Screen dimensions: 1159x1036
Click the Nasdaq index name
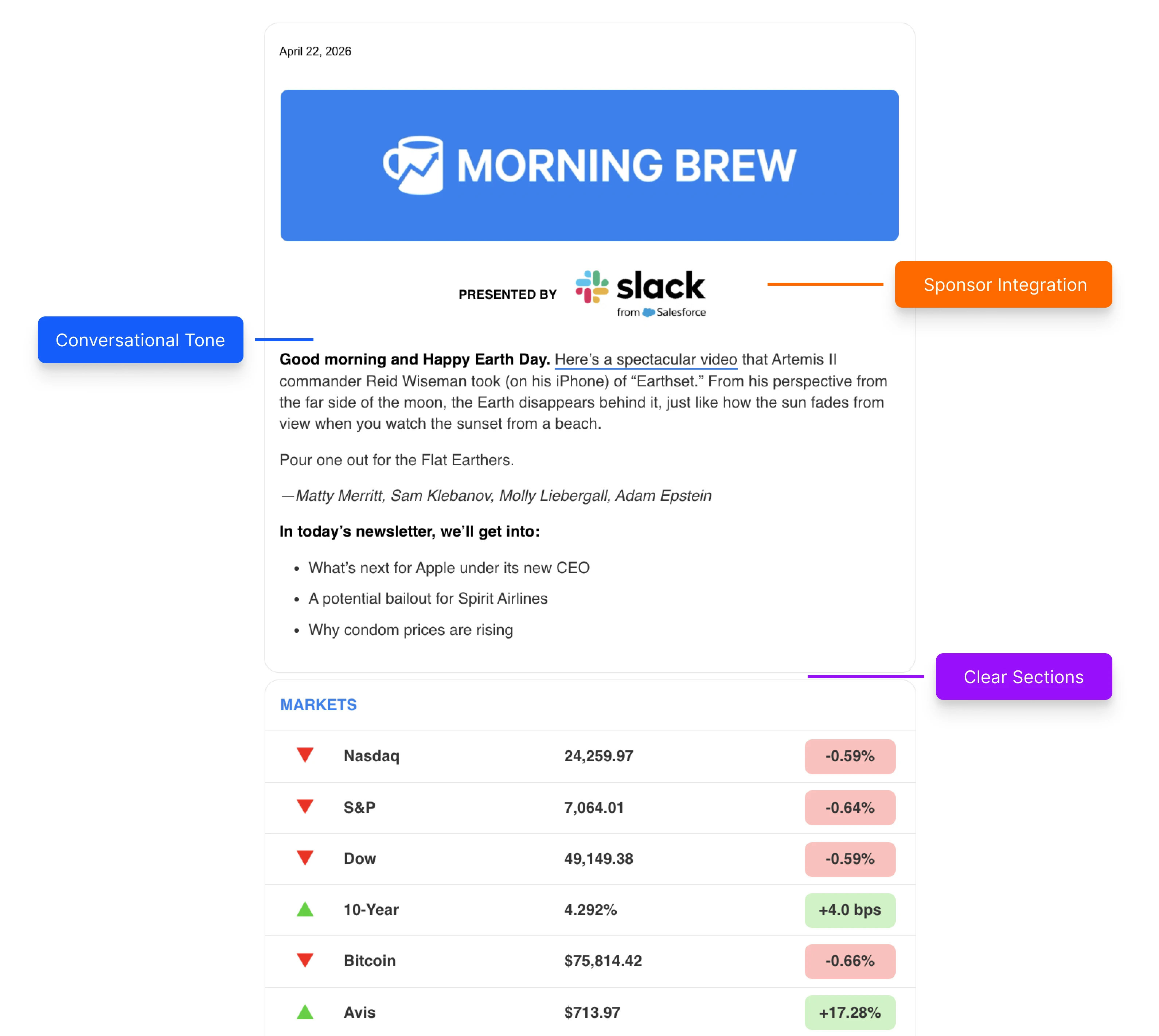click(371, 756)
